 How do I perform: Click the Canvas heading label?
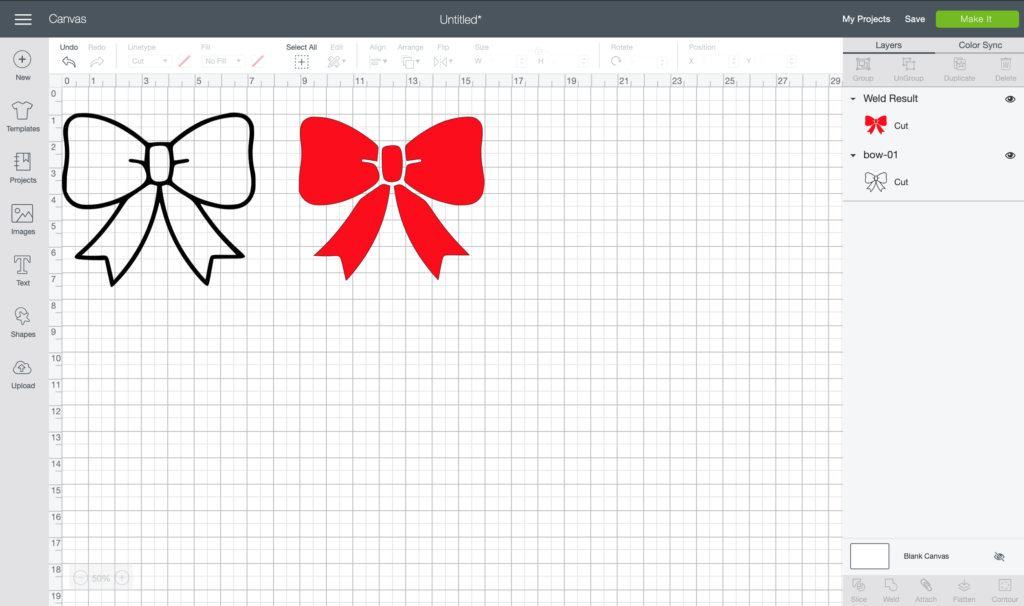point(67,19)
